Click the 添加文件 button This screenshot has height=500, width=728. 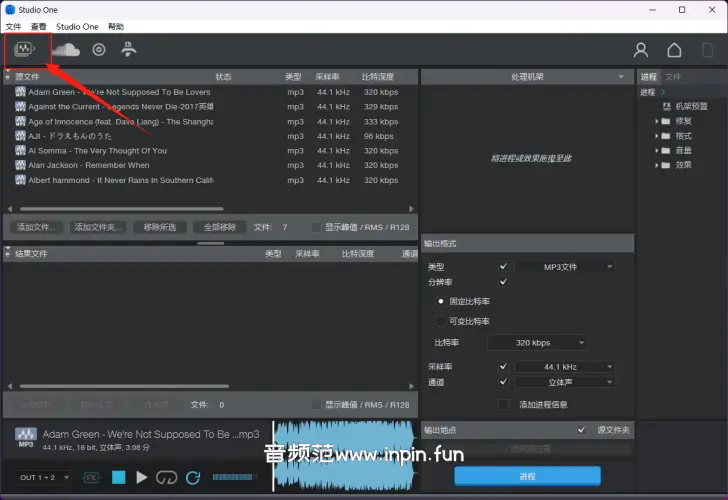(36, 227)
